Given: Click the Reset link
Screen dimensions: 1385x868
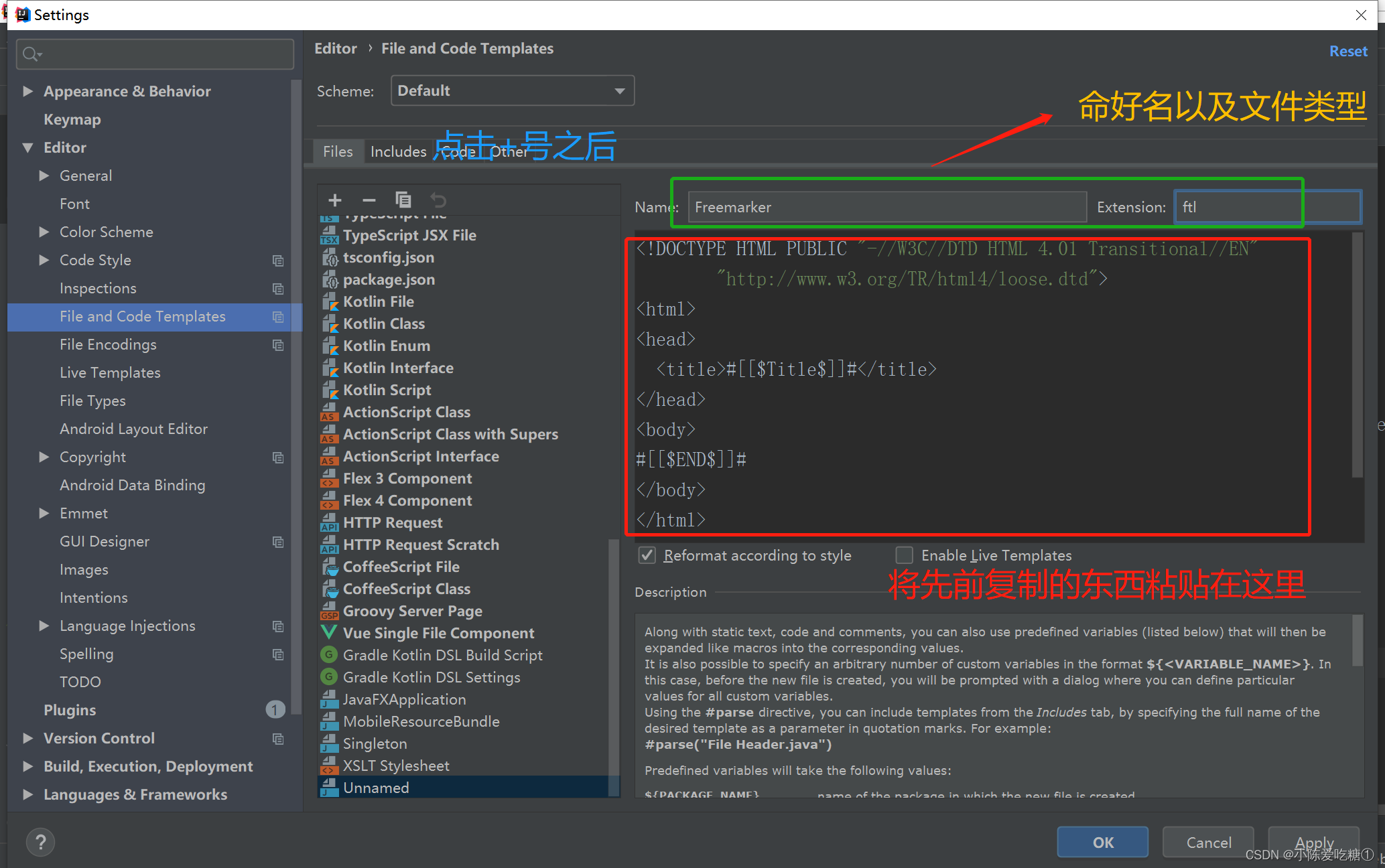Looking at the screenshot, I should tap(1348, 51).
